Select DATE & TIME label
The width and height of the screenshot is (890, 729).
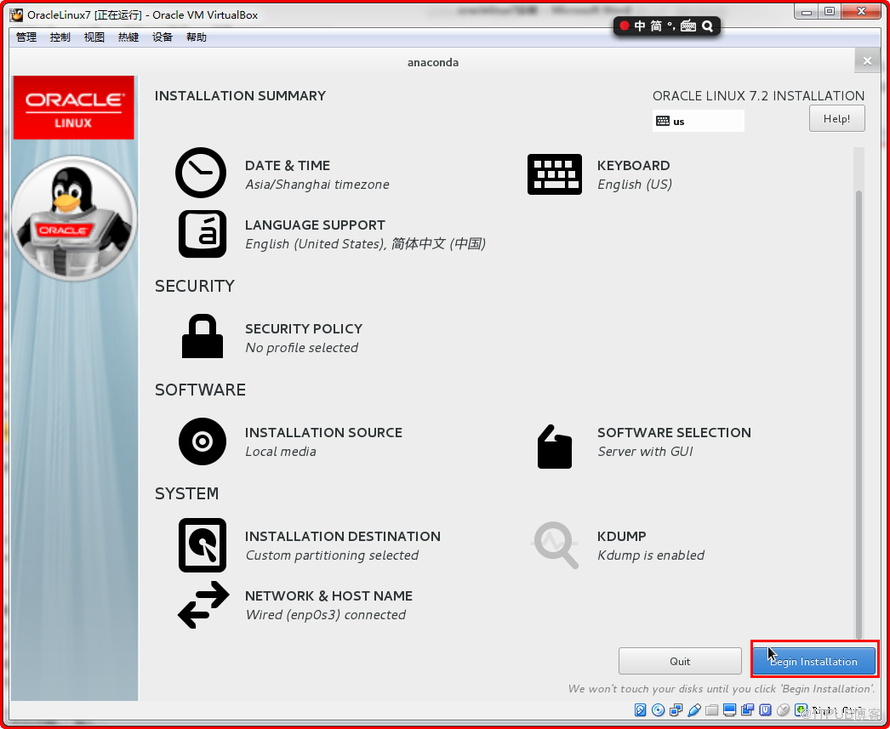(287, 165)
